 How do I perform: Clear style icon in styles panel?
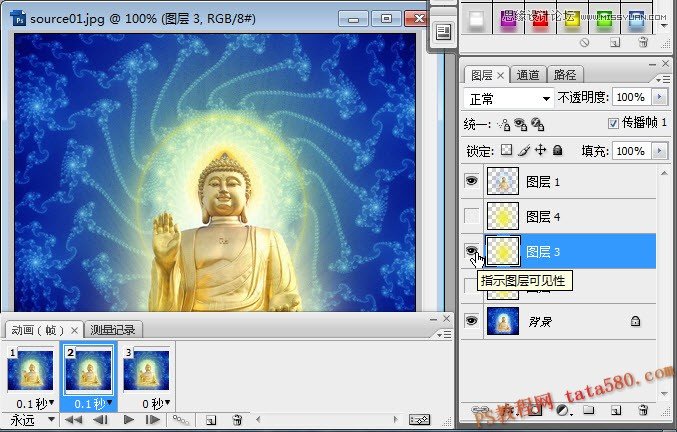tap(585, 42)
